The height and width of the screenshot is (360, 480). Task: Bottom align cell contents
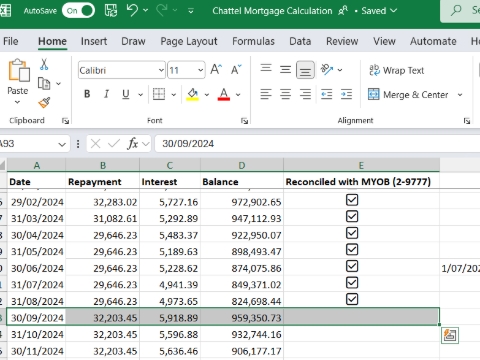305,70
